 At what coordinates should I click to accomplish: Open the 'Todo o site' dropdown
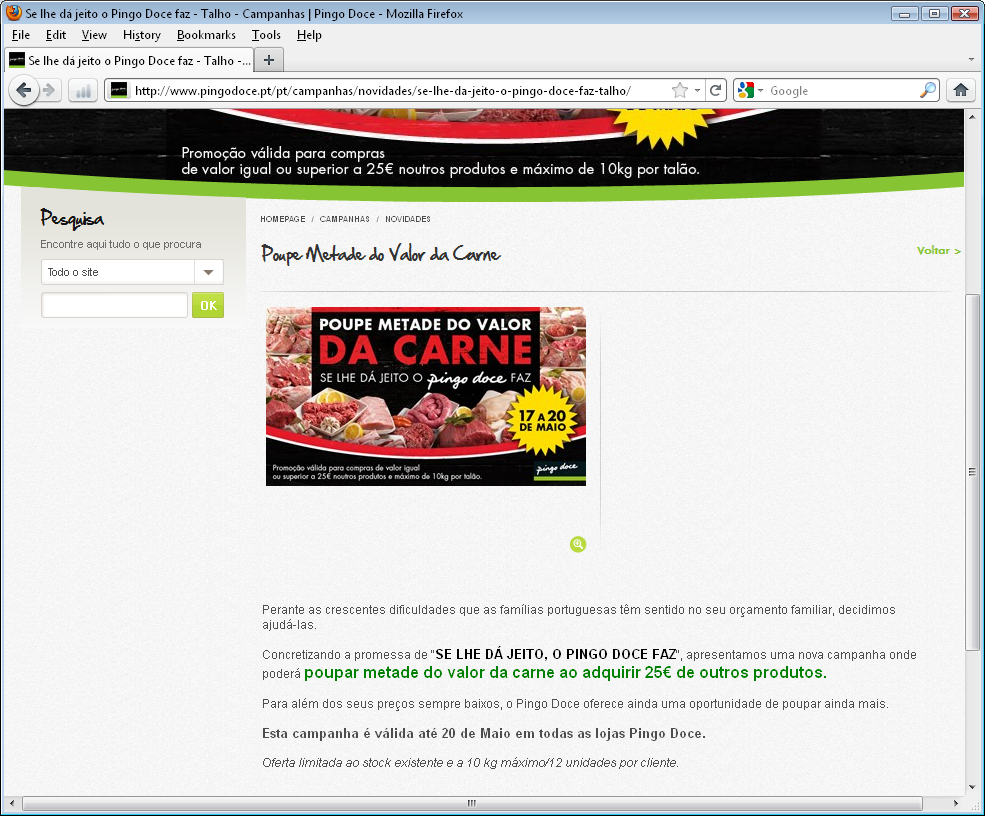point(132,272)
